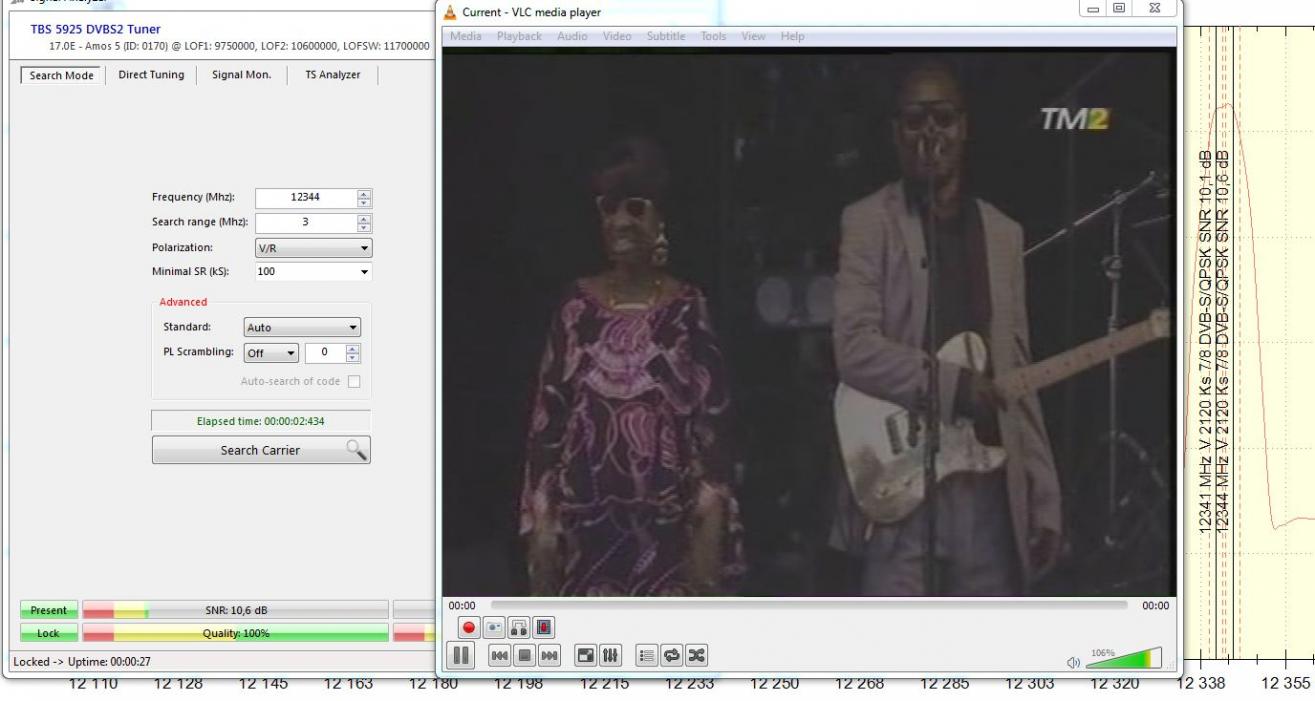
Task: Switch to the Search Mode tab
Action: click(x=62, y=75)
